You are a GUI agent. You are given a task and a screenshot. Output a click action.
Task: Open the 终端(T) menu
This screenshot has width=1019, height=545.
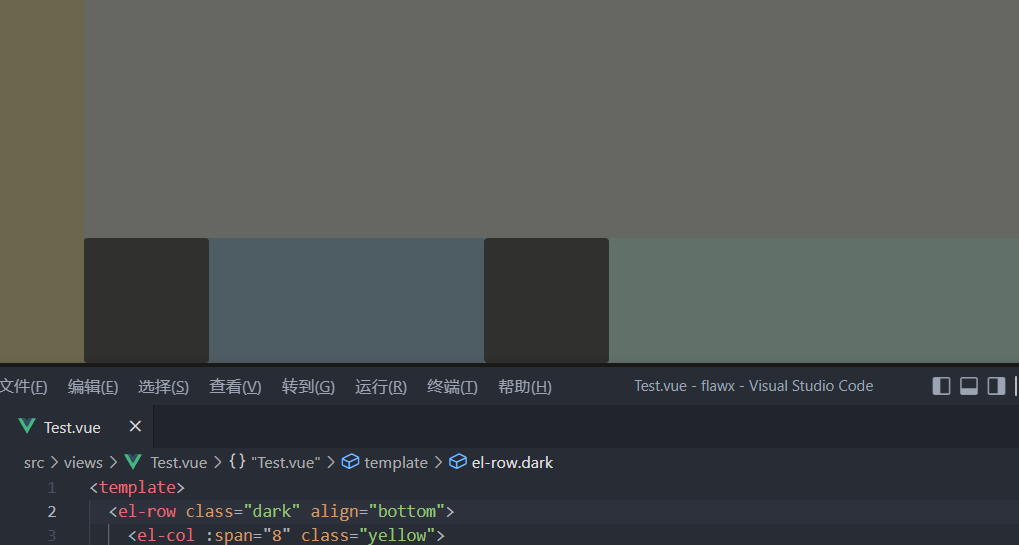coord(452,387)
